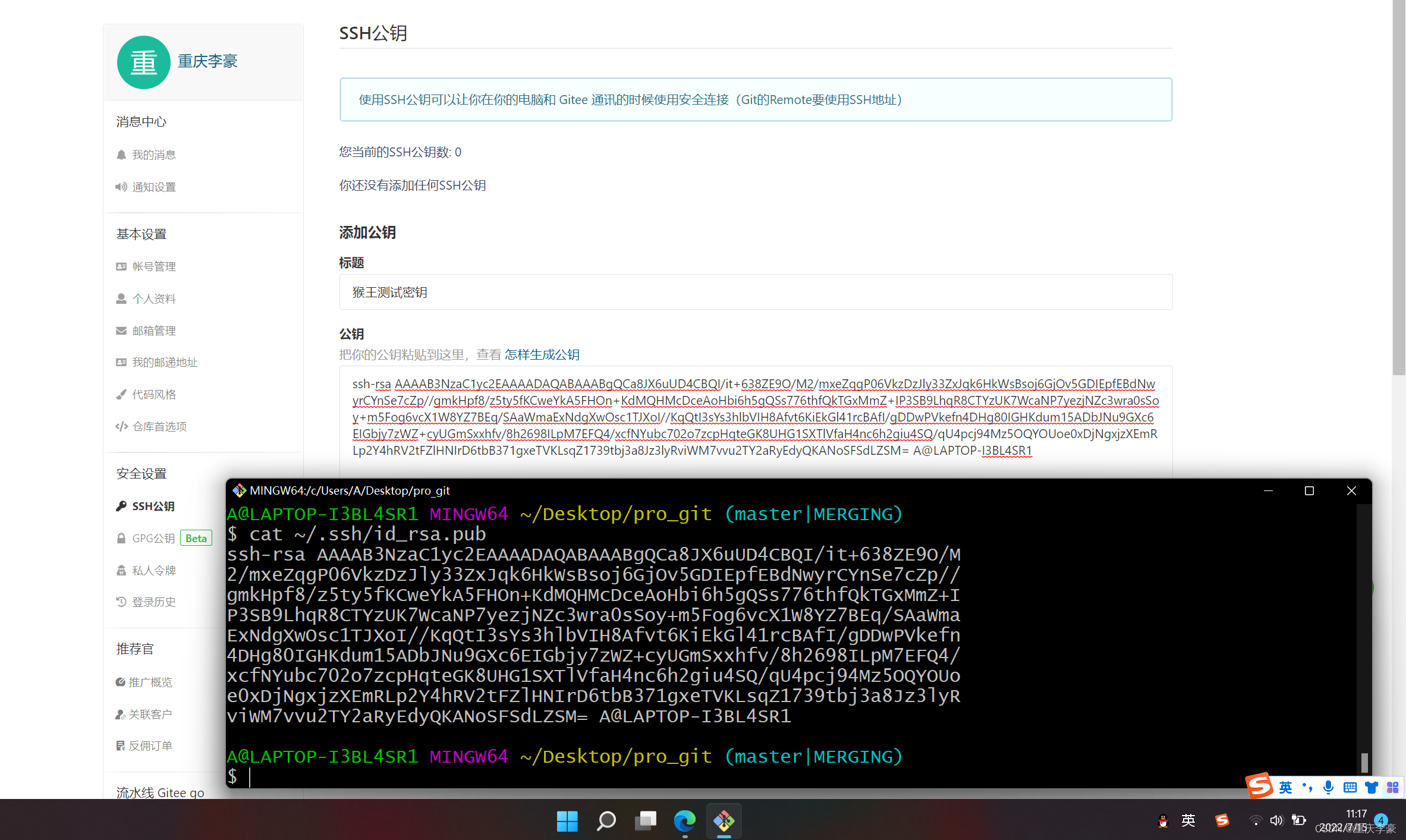Open 仓库首选项 settings

159,426
